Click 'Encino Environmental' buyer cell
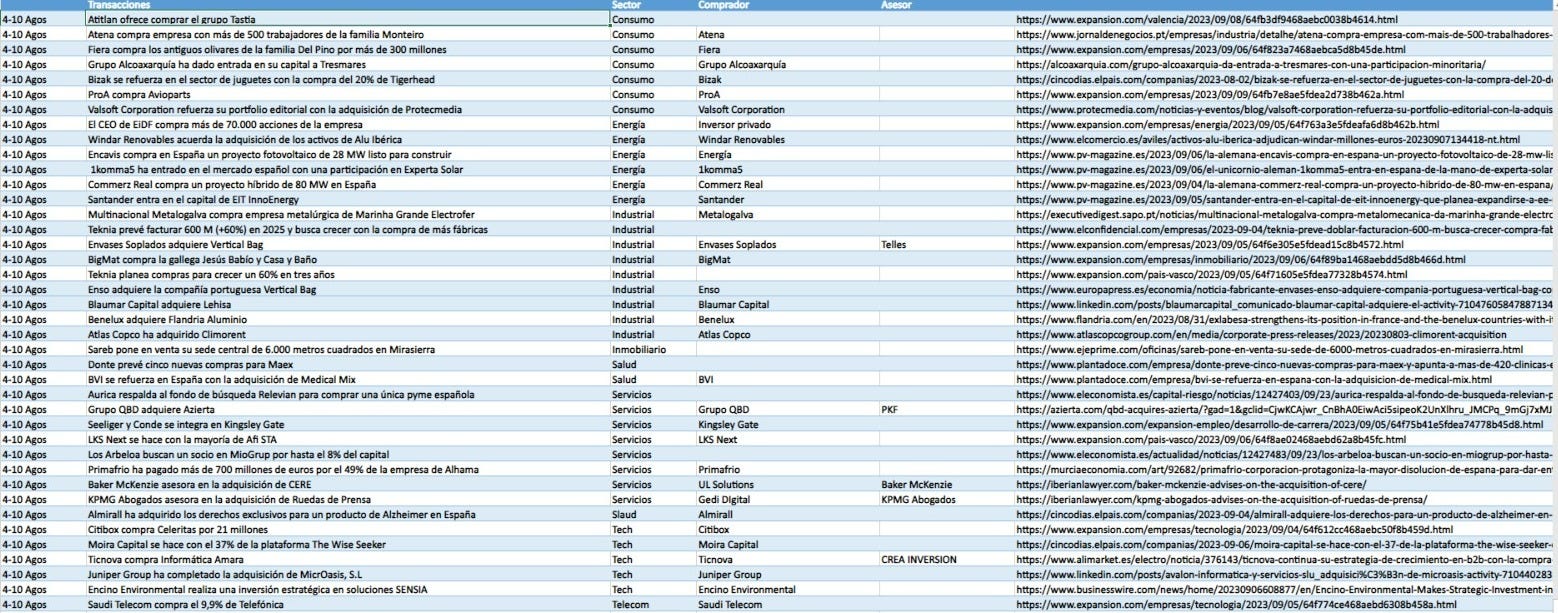 coord(787,589)
